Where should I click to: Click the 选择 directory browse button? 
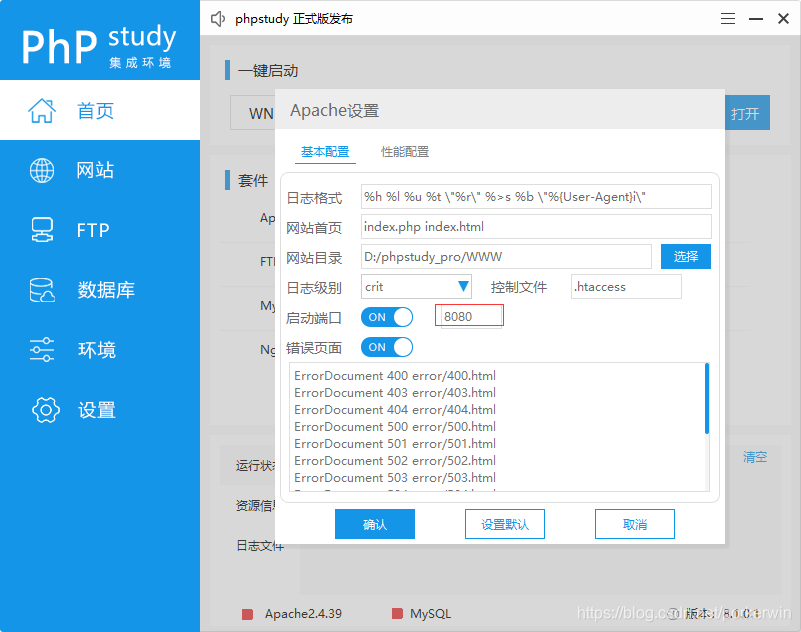point(686,256)
